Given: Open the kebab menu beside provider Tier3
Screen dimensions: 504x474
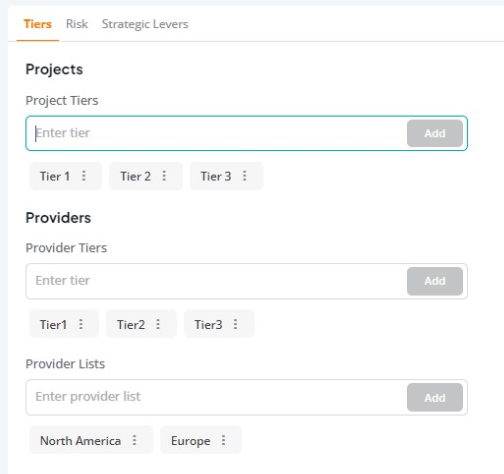Looking at the screenshot, I should [x=235, y=324].
